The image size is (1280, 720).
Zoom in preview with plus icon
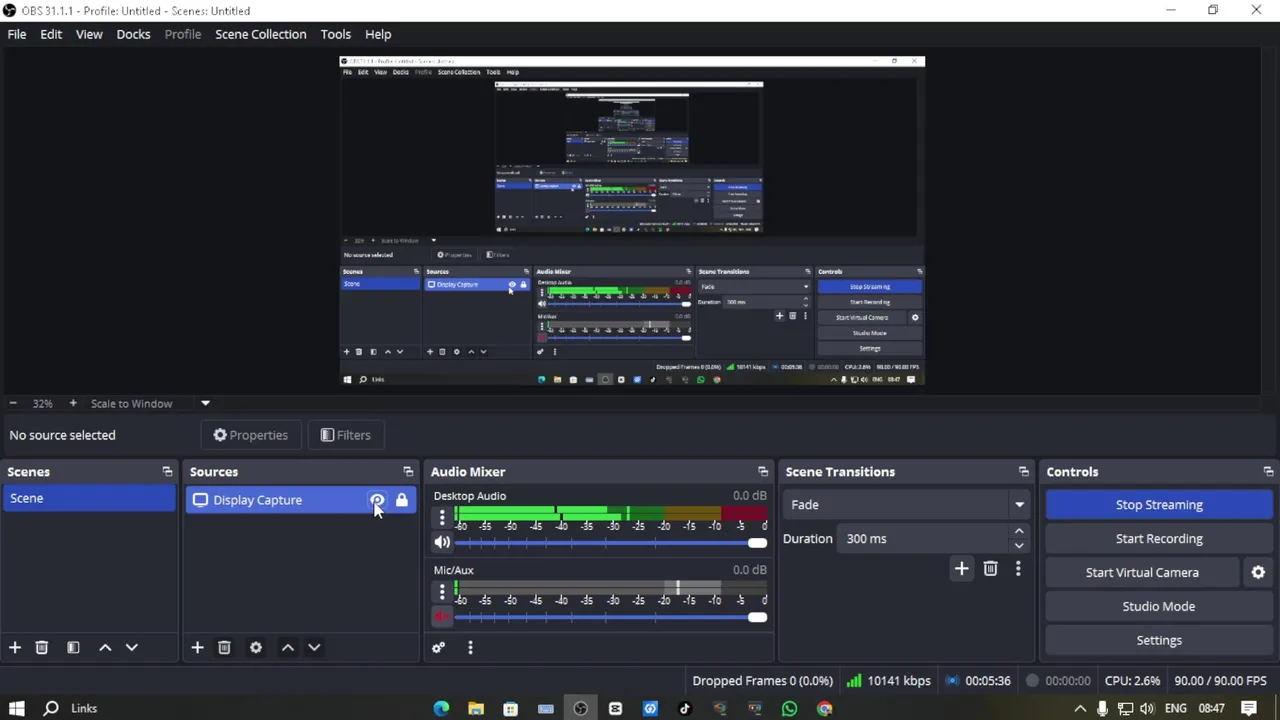tap(72, 403)
